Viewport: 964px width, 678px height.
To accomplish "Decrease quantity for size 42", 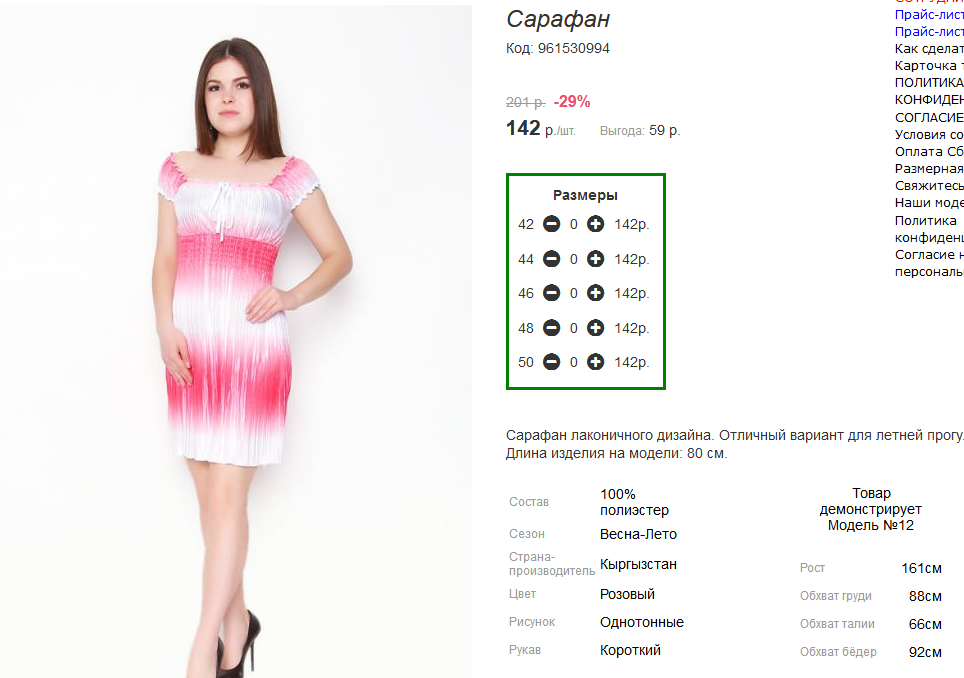I will coord(551,224).
